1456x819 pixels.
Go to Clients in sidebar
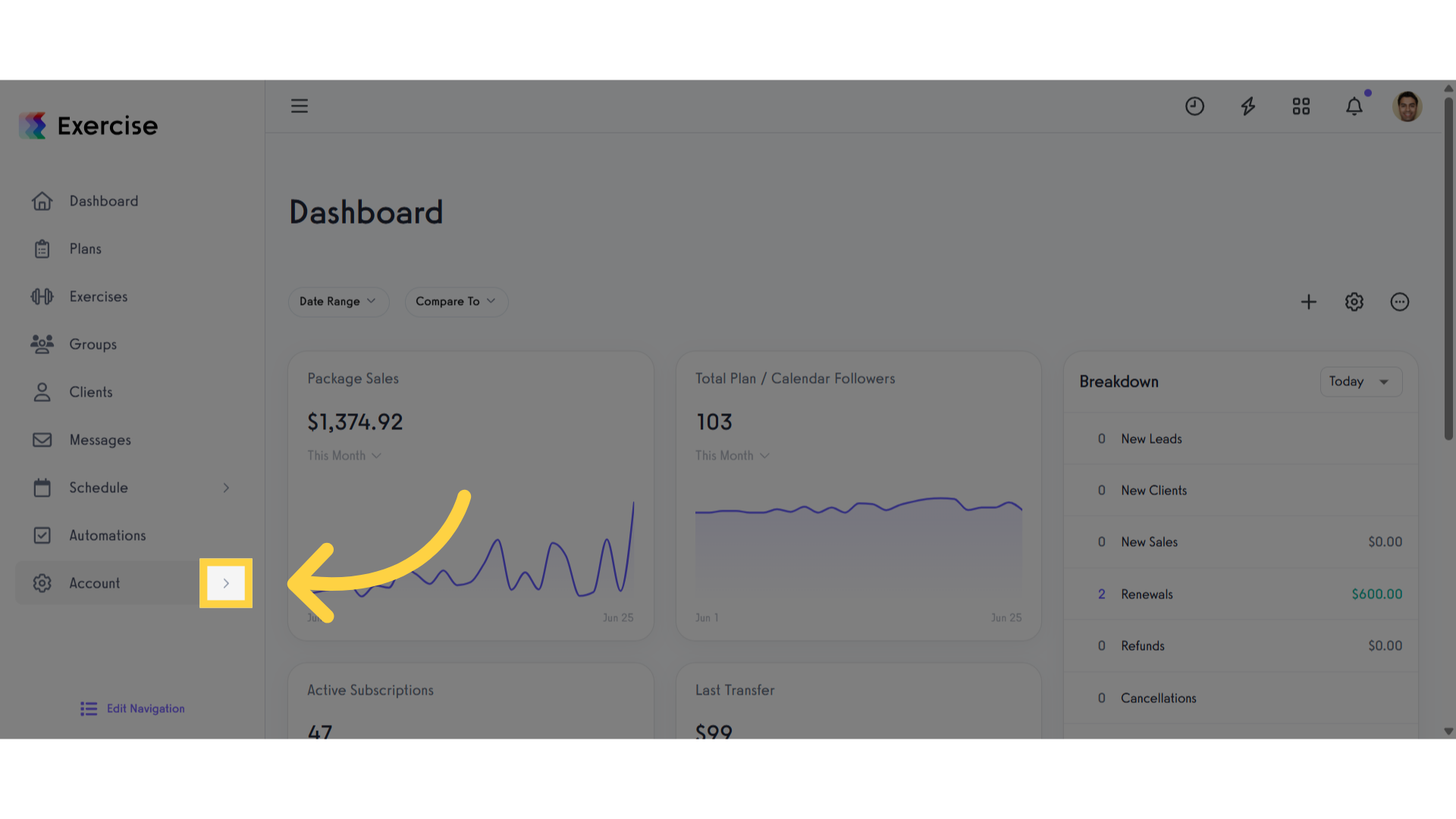[91, 392]
